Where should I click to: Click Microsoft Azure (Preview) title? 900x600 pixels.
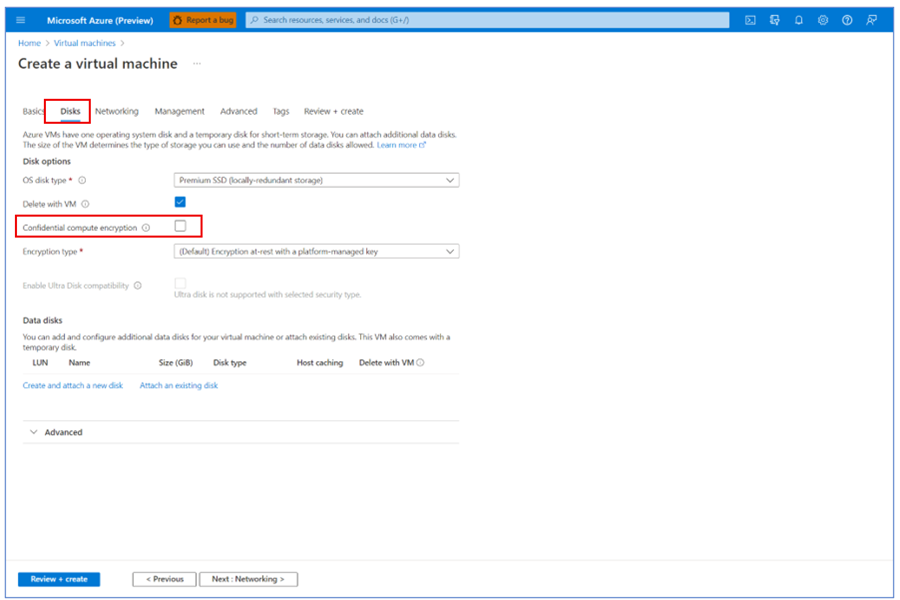pos(100,20)
